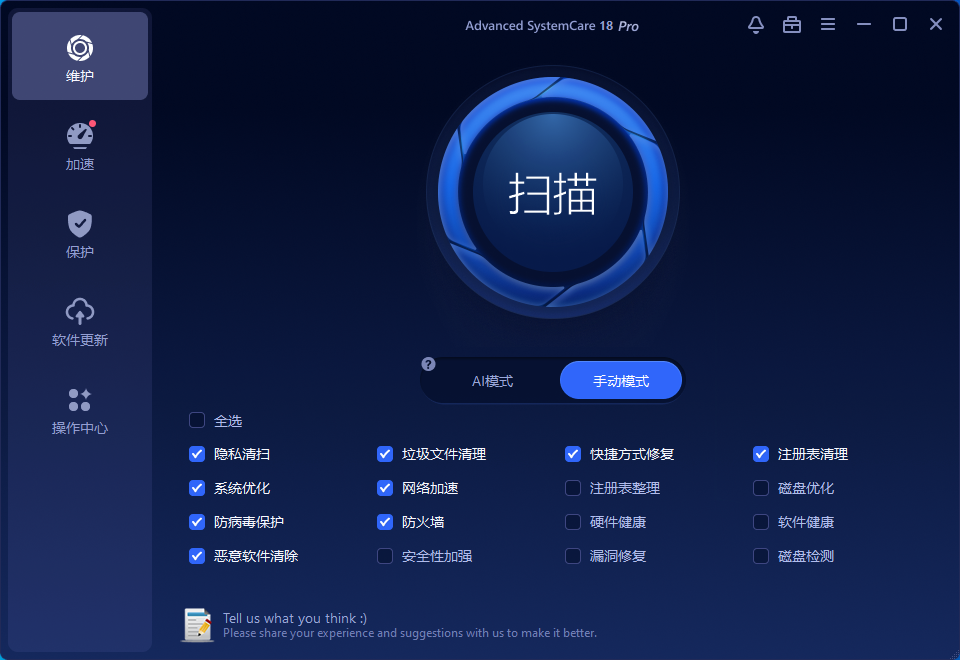The image size is (960, 660).
Task: Open the 维护 (Maintenance) sidebar icon
Action: tap(80, 48)
